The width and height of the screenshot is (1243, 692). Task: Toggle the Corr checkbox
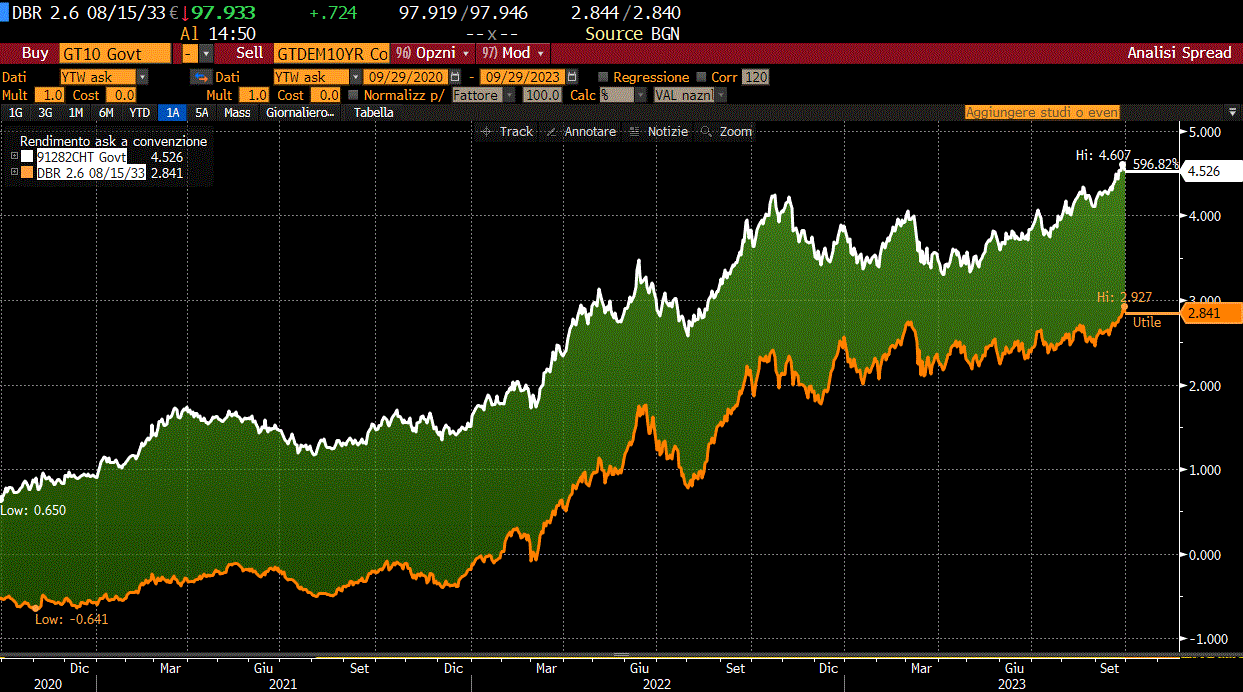702,77
